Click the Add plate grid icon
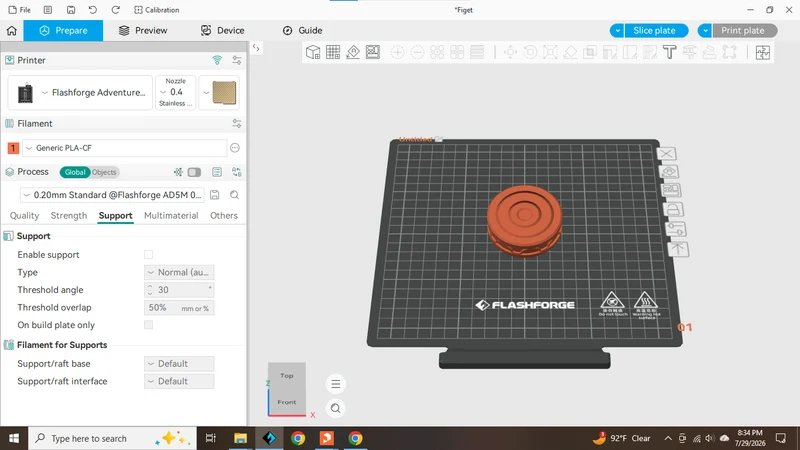Image resolution: width=800 pixels, height=450 pixels. (x=333, y=52)
